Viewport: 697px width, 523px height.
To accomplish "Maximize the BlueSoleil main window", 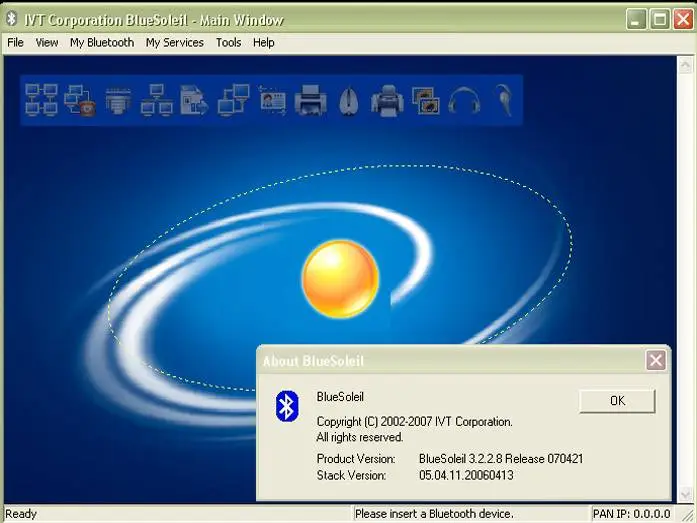I will pyautogui.click(x=660, y=20).
